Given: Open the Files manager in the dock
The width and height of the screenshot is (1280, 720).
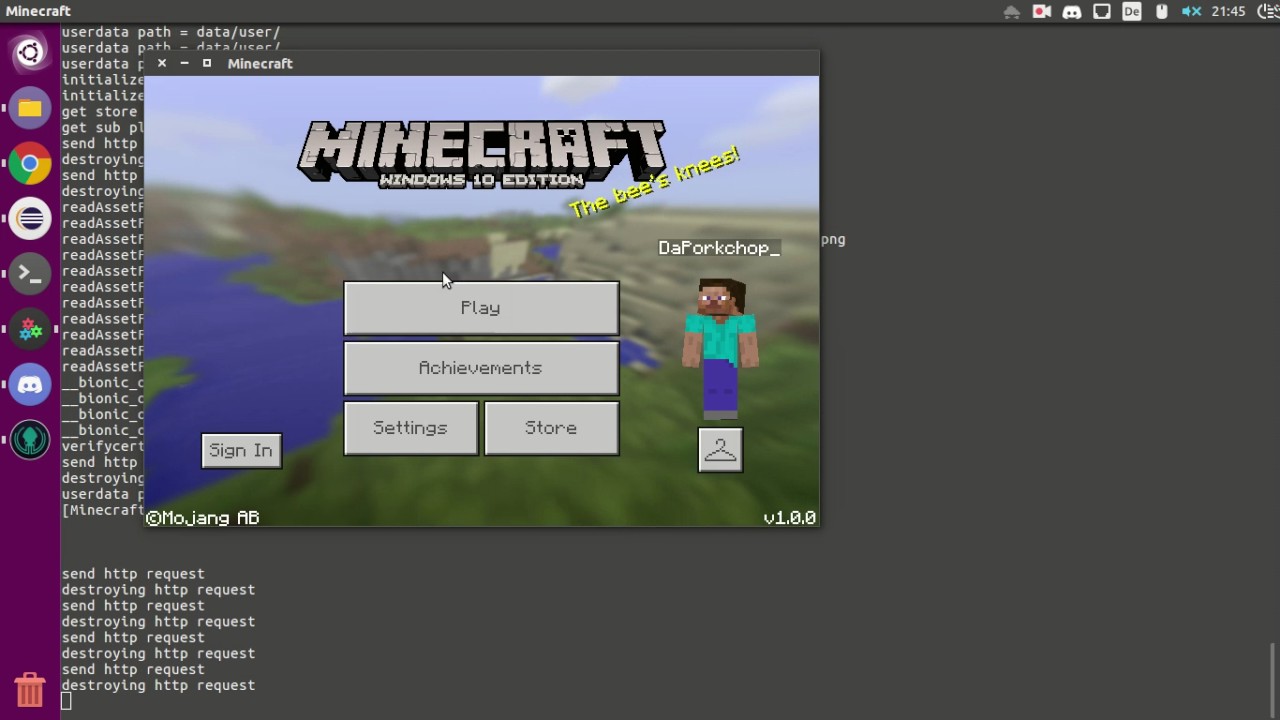Looking at the screenshot, I should [30, 108].
